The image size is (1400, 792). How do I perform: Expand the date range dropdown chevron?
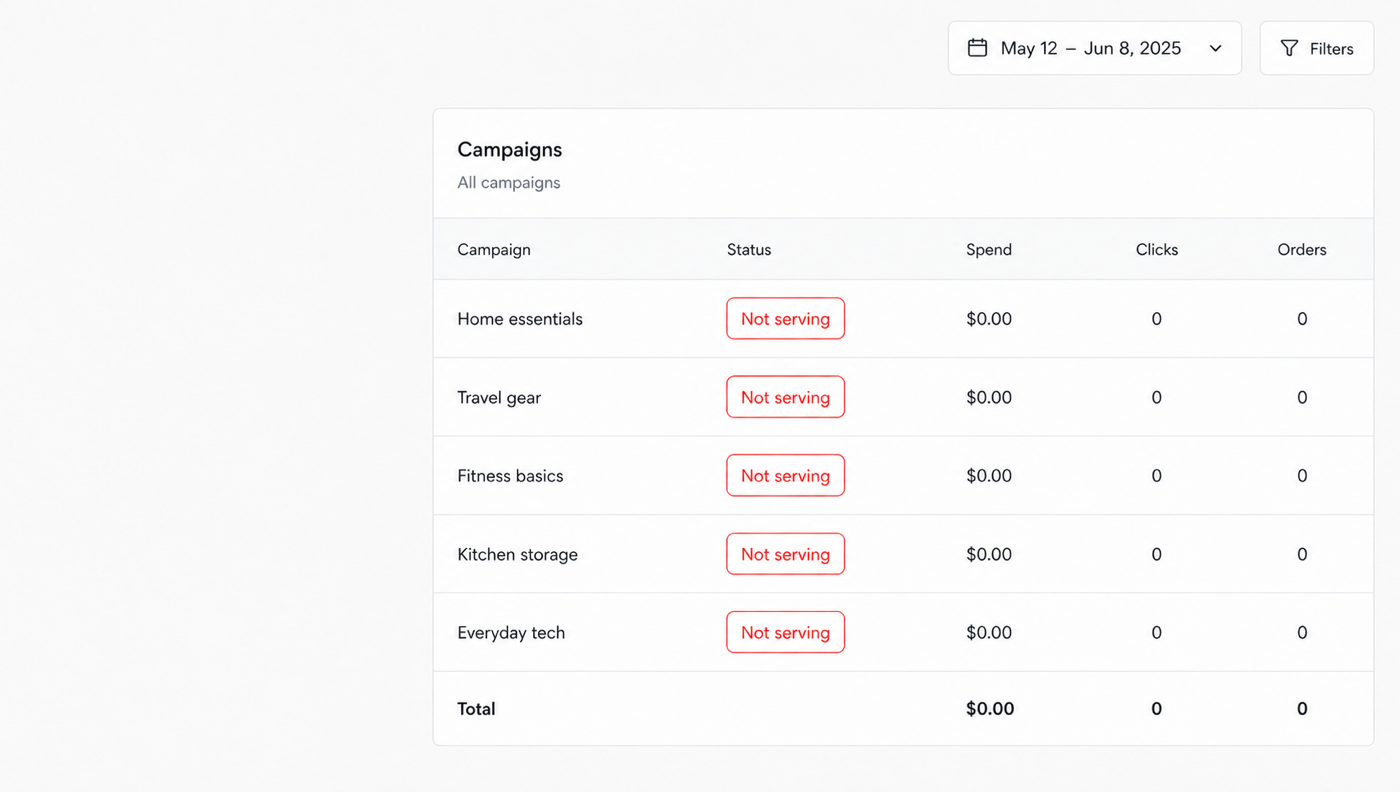[1215, 48]
